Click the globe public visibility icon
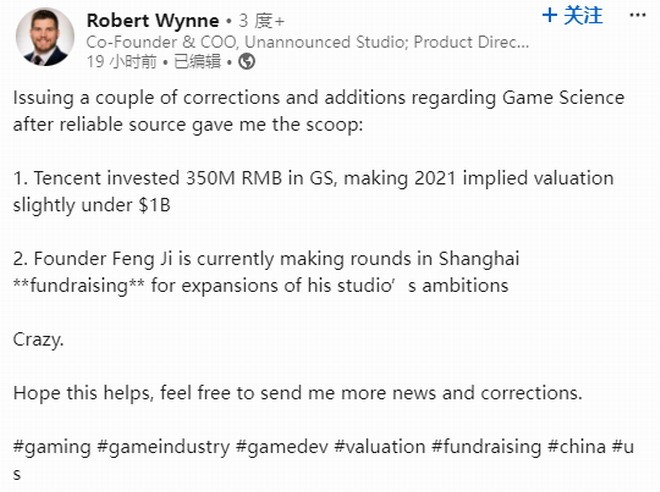 click(247, 62)
